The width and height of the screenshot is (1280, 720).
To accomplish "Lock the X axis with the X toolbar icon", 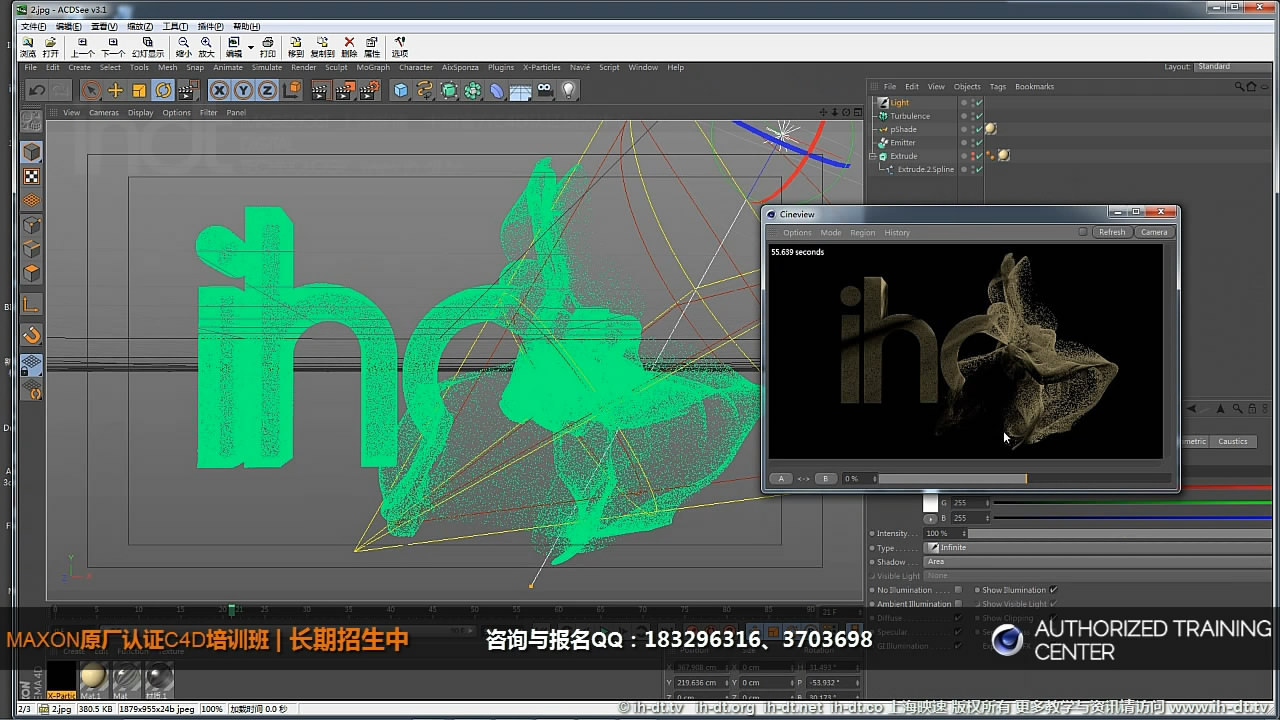I will pyautogui.click(x=217, y=90).
